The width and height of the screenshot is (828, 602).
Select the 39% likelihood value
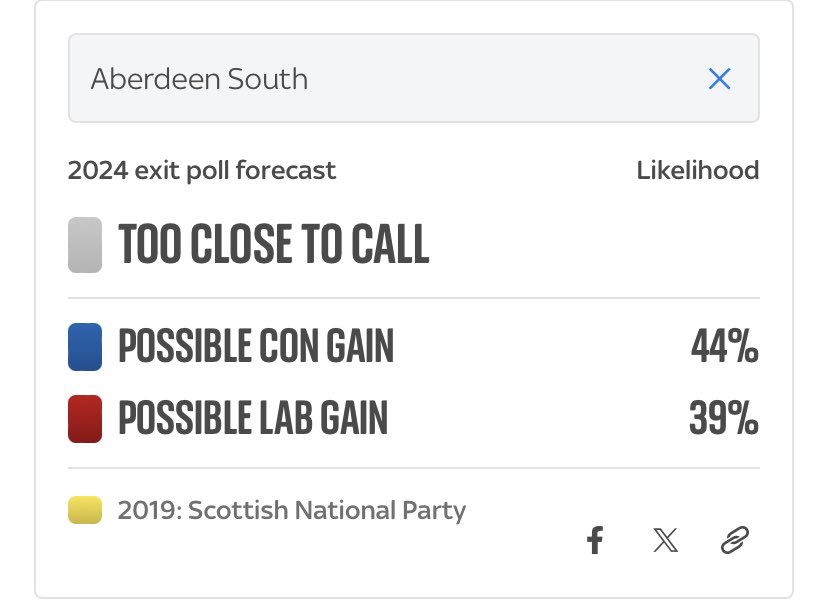click(724, 418)
